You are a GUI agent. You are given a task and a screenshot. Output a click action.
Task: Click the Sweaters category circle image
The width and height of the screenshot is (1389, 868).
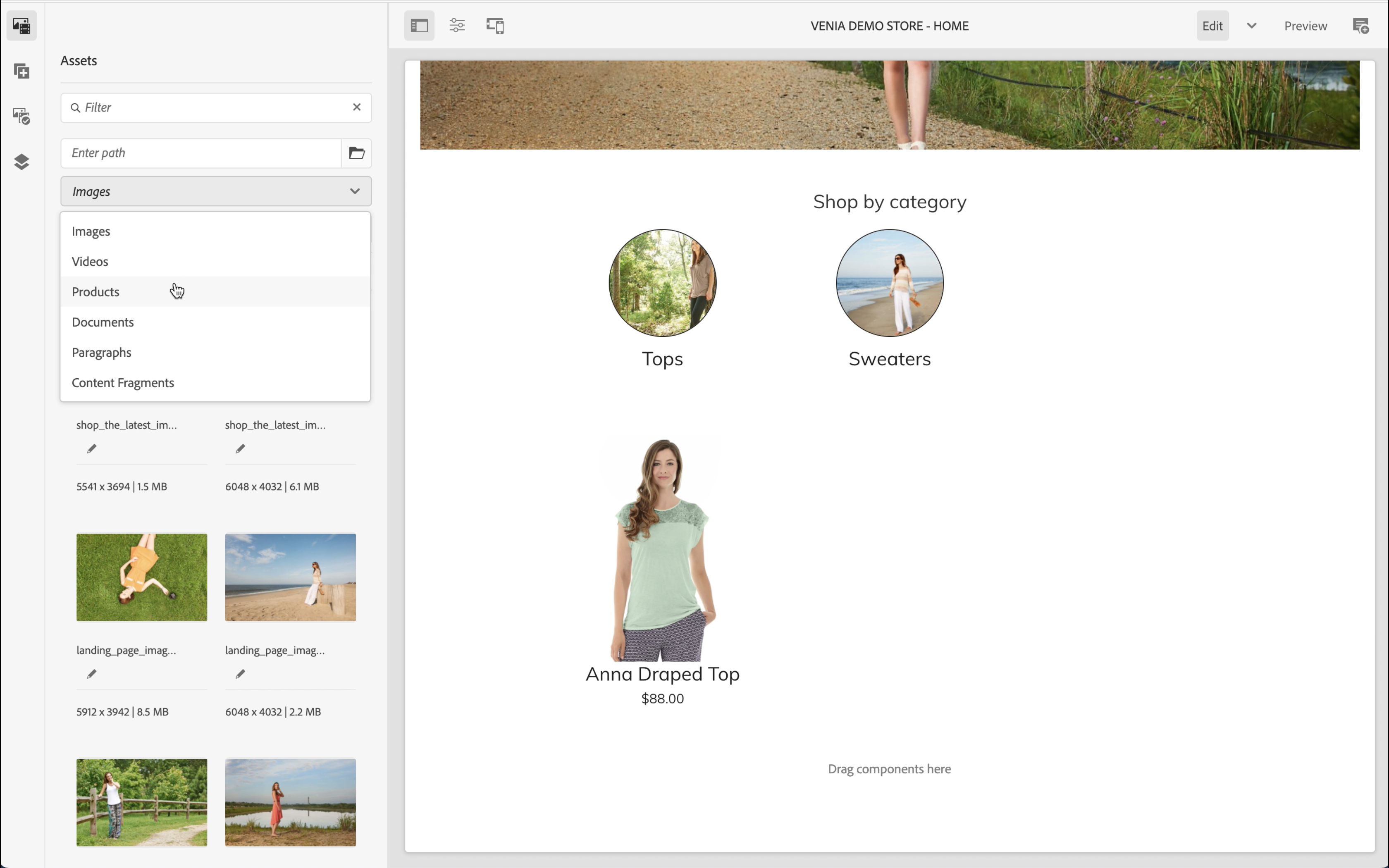[889, 283]
